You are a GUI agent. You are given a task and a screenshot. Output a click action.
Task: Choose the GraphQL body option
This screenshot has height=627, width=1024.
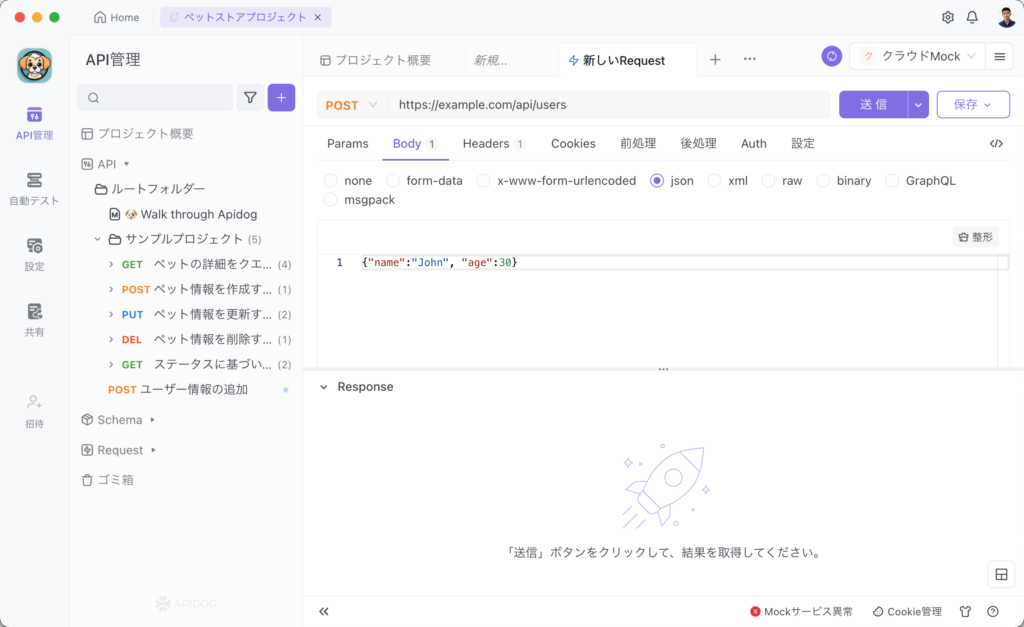coord(892,181)
